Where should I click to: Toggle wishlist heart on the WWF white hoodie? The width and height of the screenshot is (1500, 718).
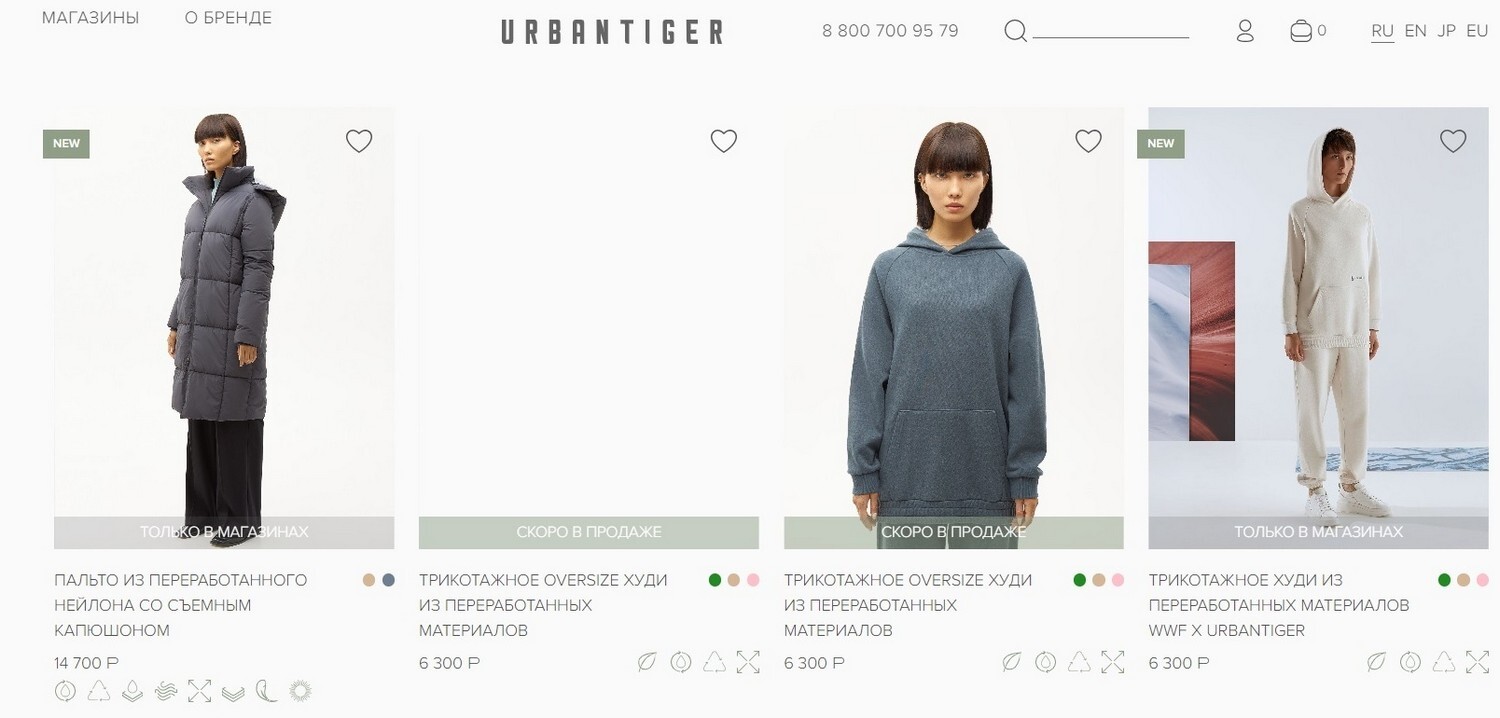coord(1453,141)
